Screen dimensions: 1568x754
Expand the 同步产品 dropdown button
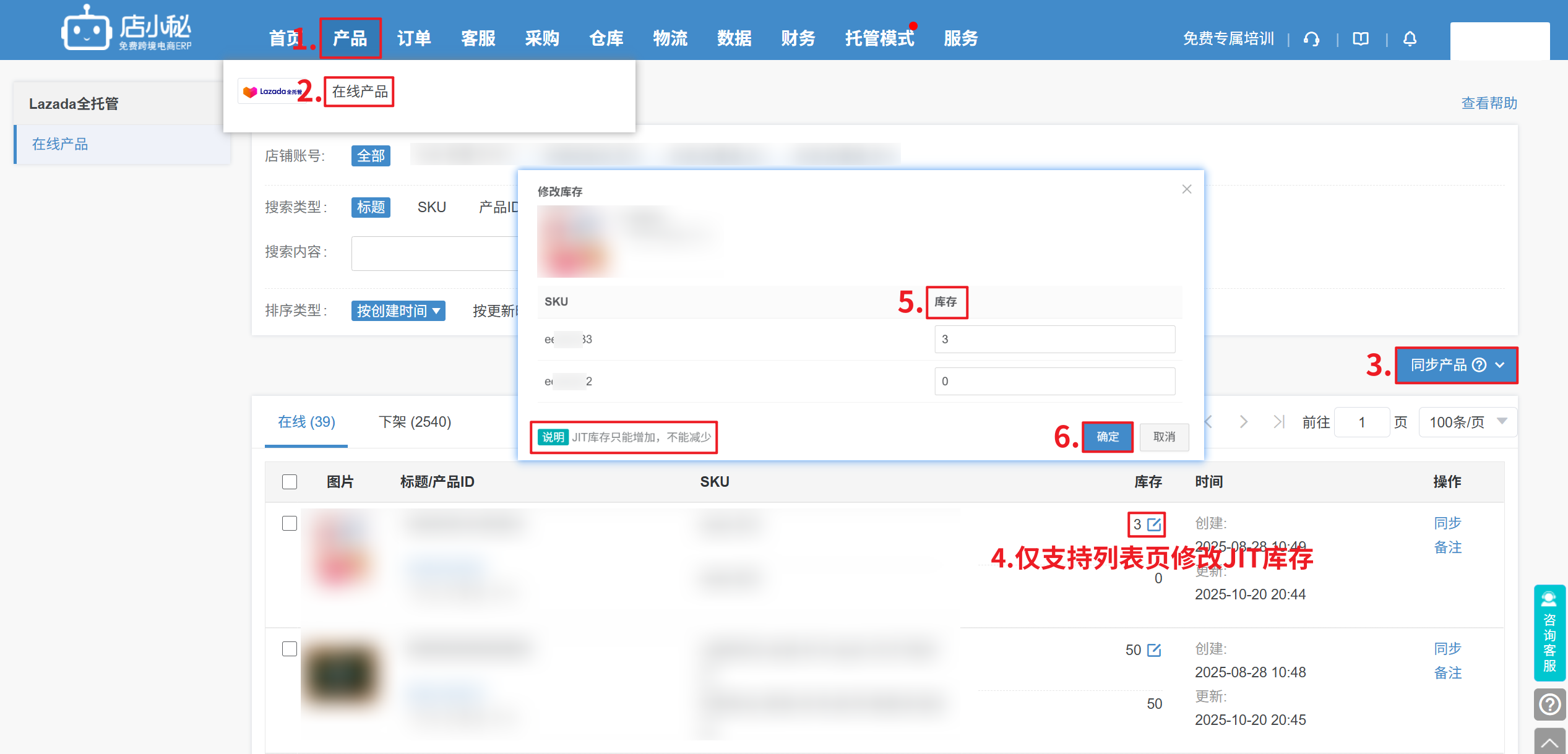pos(1455,365)
